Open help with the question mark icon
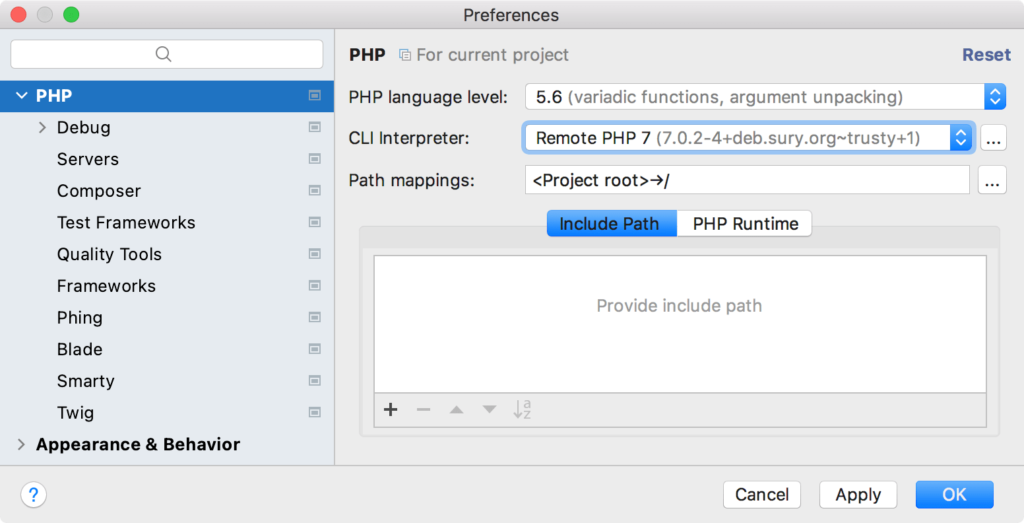 coord(33,494)
